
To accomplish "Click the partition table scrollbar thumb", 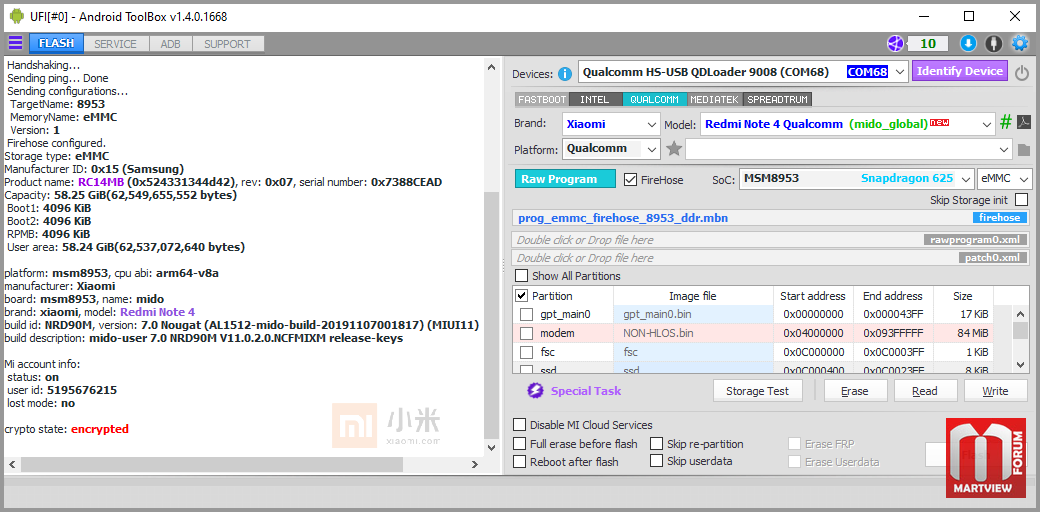I will pyautogui.click(x=1021, y=329).
